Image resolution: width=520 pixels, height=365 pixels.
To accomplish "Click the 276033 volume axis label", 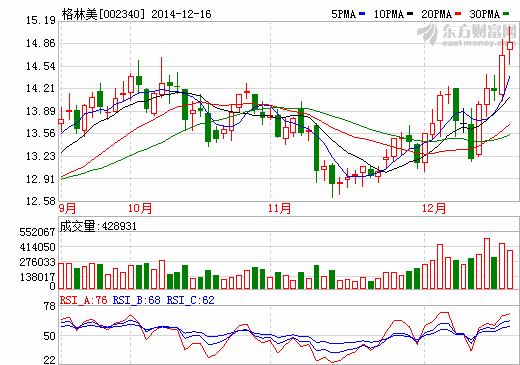I will point(37,262).
